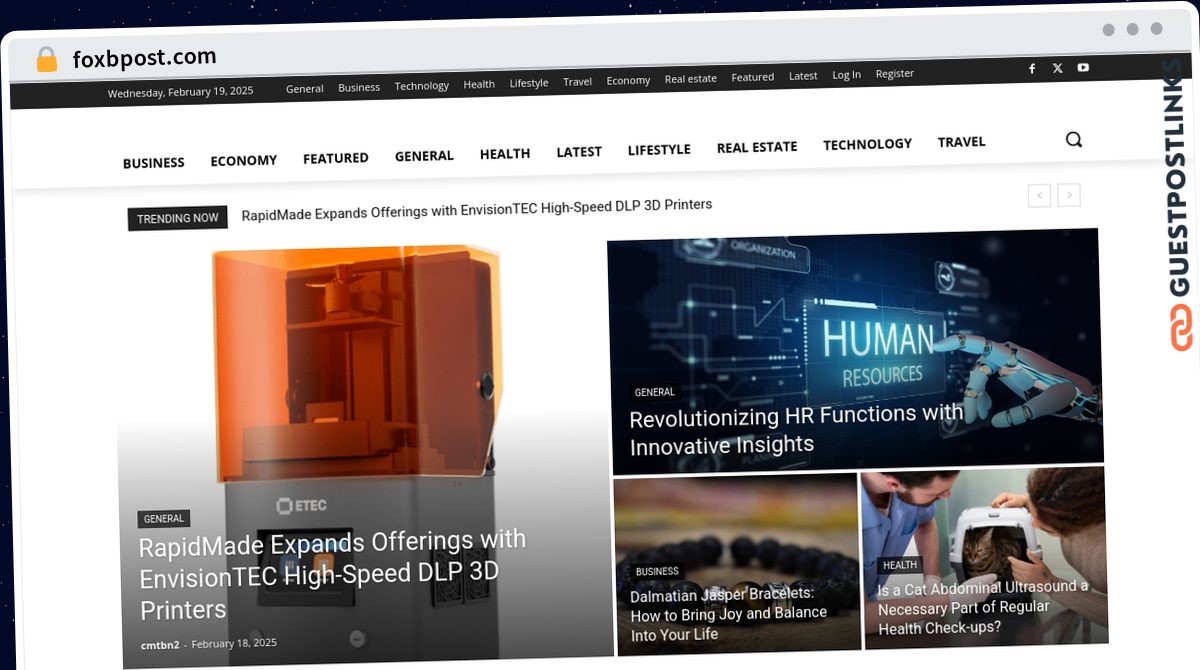Select Economy in the top bar
The height and width of the screenshot is (670, 1200).
(628, 80)
